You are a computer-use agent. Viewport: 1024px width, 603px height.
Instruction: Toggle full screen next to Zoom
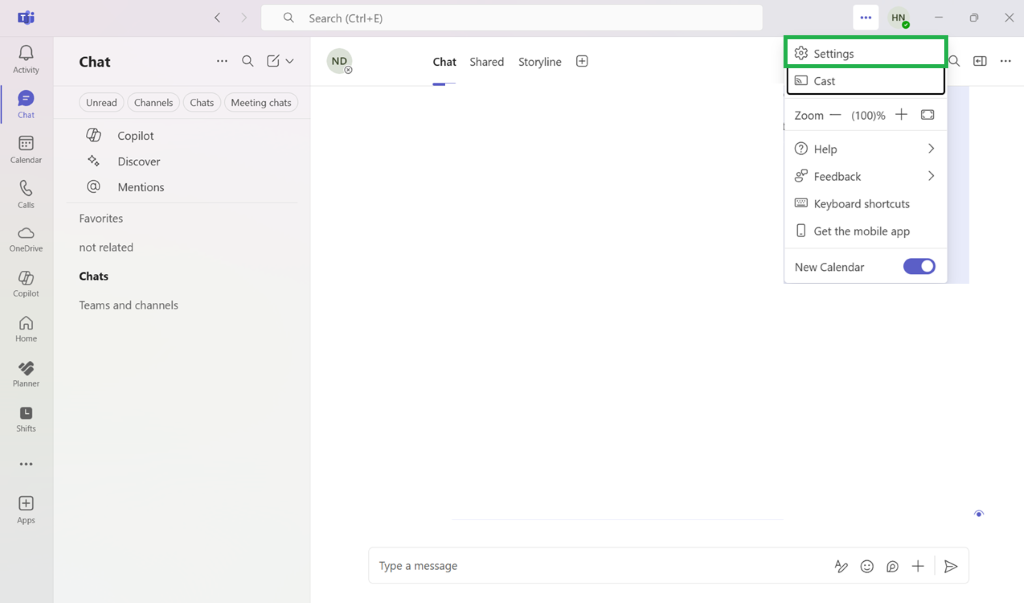click(x=927, y=115)
